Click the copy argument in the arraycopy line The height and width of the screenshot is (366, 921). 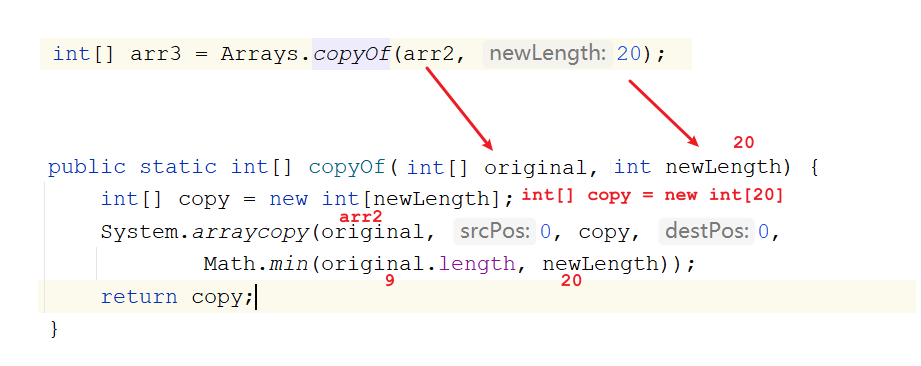click(x=603, y=233)
